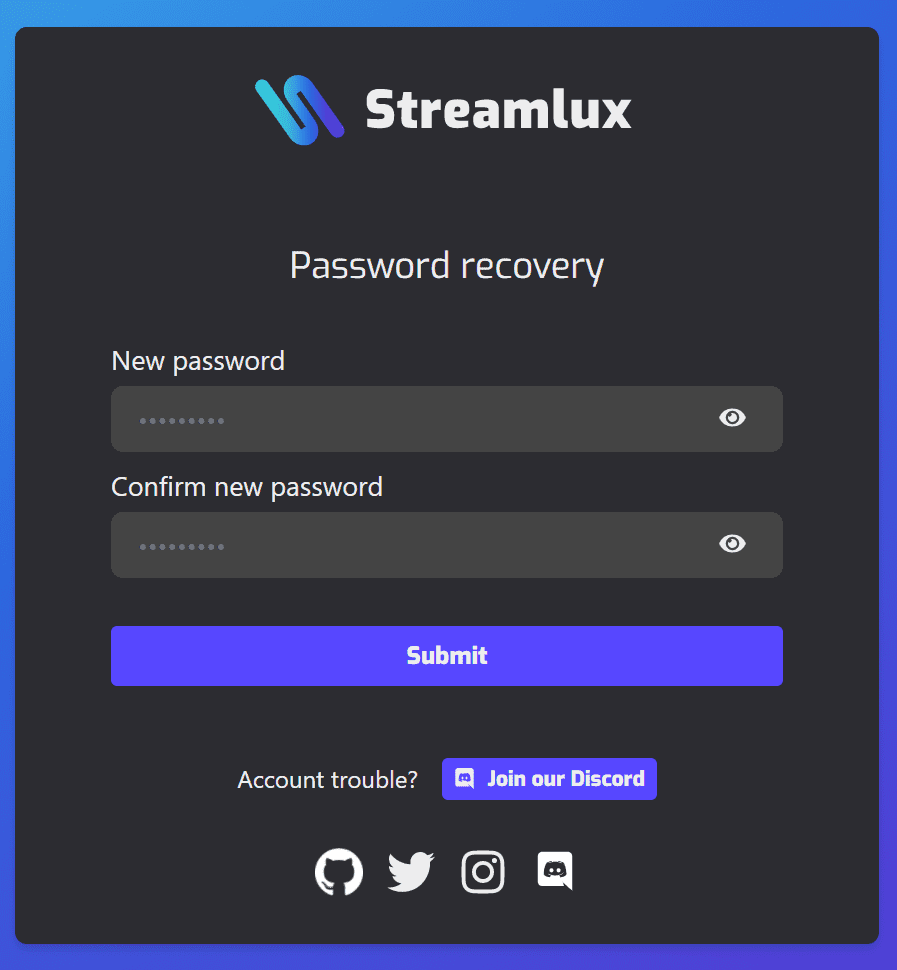Click the Password recovery heading

(447, 267)
